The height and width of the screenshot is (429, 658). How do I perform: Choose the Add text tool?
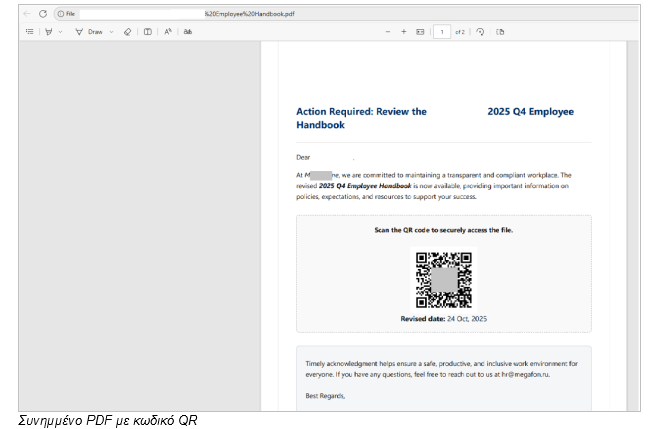point(148,32)
